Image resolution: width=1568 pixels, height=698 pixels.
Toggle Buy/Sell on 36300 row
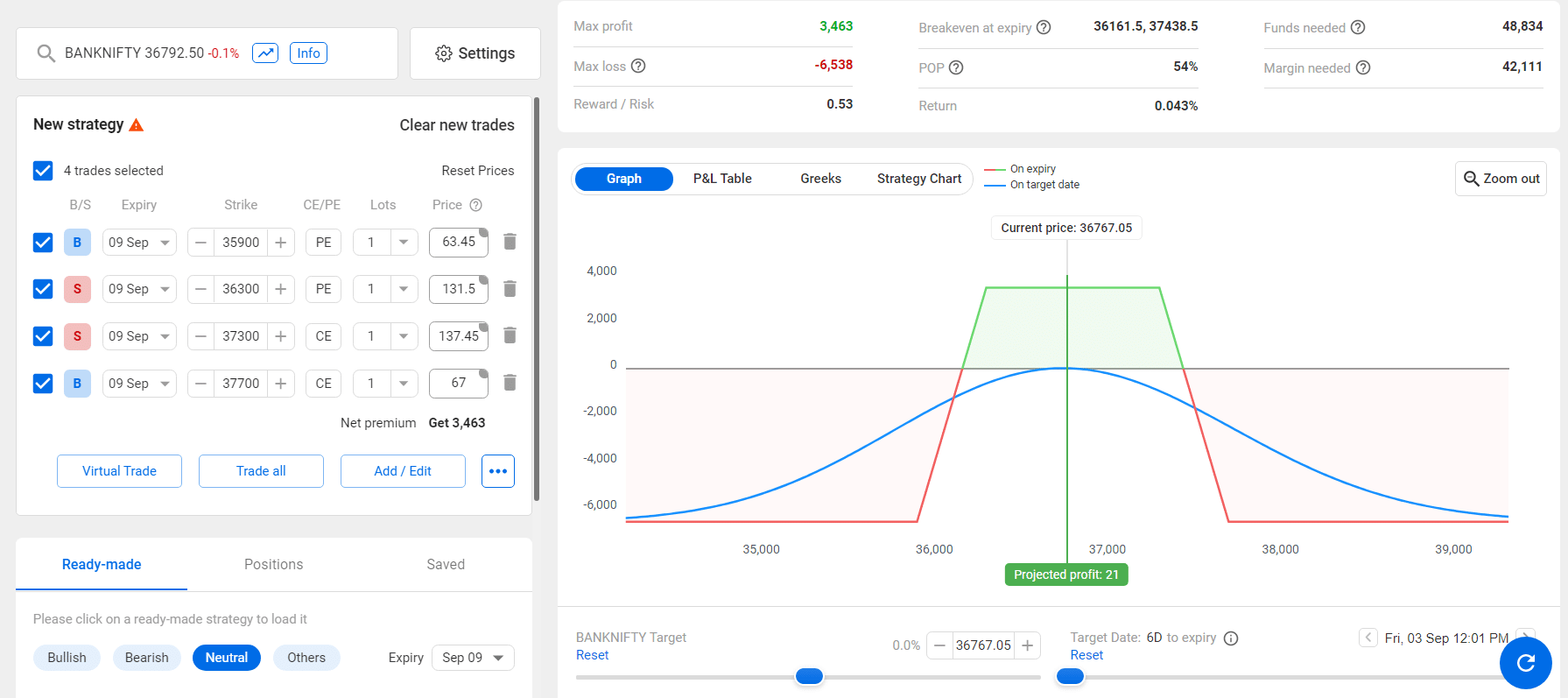77,289
